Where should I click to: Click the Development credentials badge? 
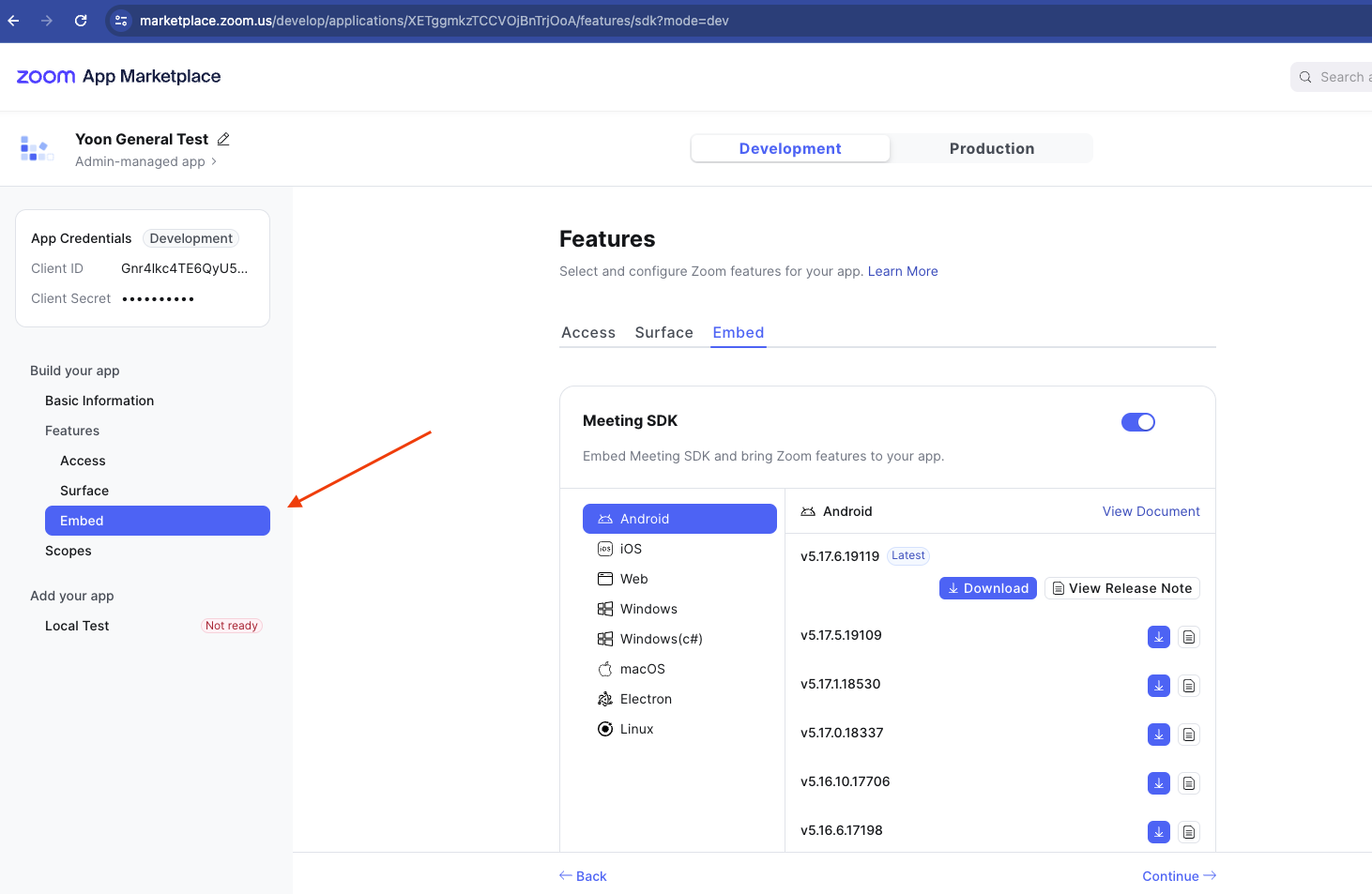click(191, 238)
